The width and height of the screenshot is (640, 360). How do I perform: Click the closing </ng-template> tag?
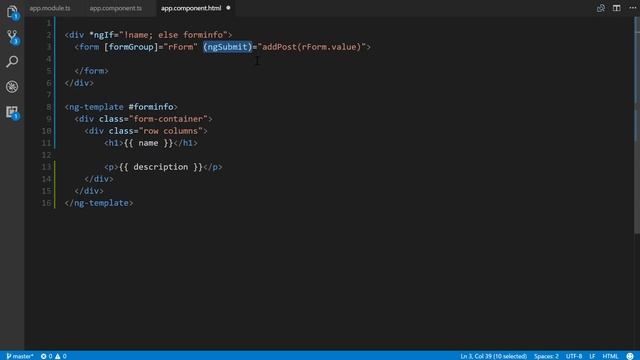pyautogui.click(x=99, y=203)
